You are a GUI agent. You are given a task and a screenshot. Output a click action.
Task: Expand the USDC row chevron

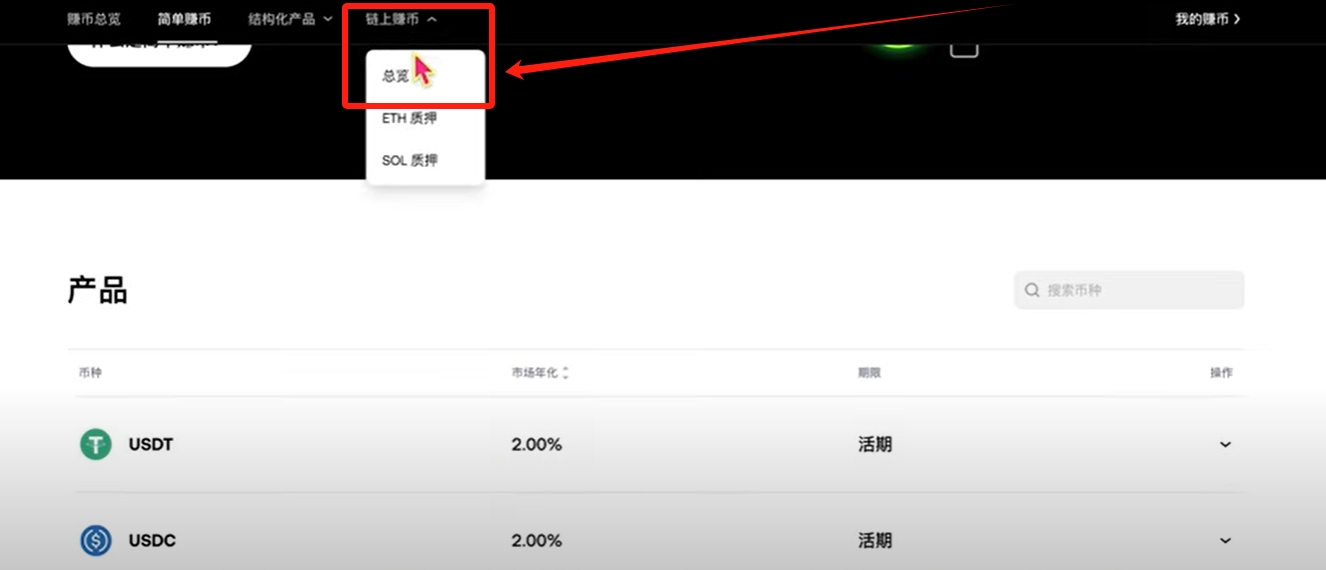[1225, 541]
